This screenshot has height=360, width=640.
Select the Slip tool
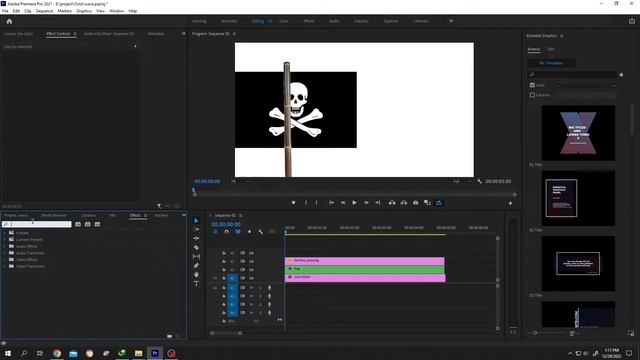pyautogui.click(x=196, y=256)
